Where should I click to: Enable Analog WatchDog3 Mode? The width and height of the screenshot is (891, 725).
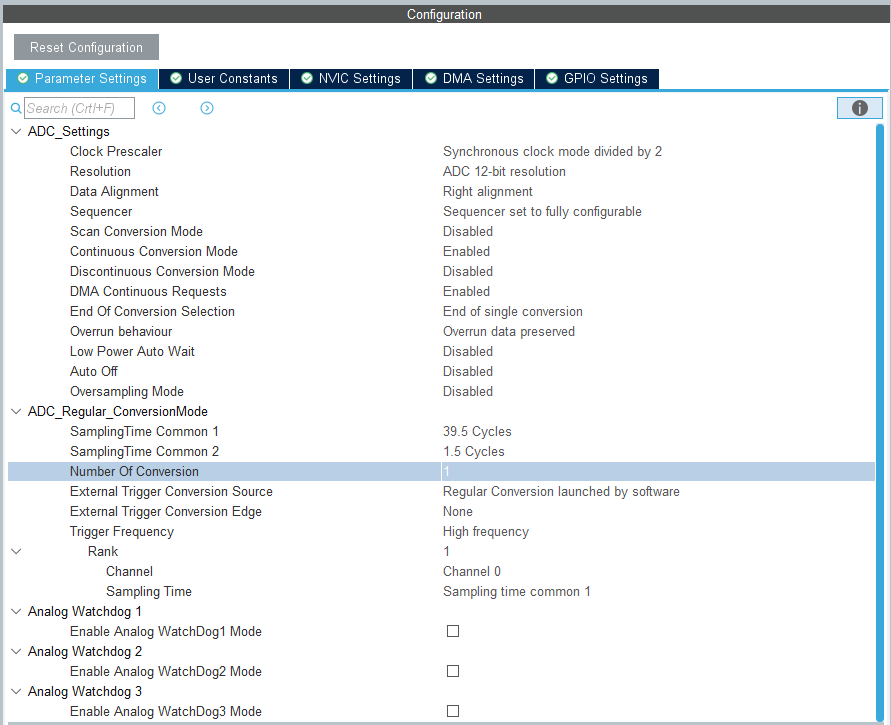[x=453, y=711]
